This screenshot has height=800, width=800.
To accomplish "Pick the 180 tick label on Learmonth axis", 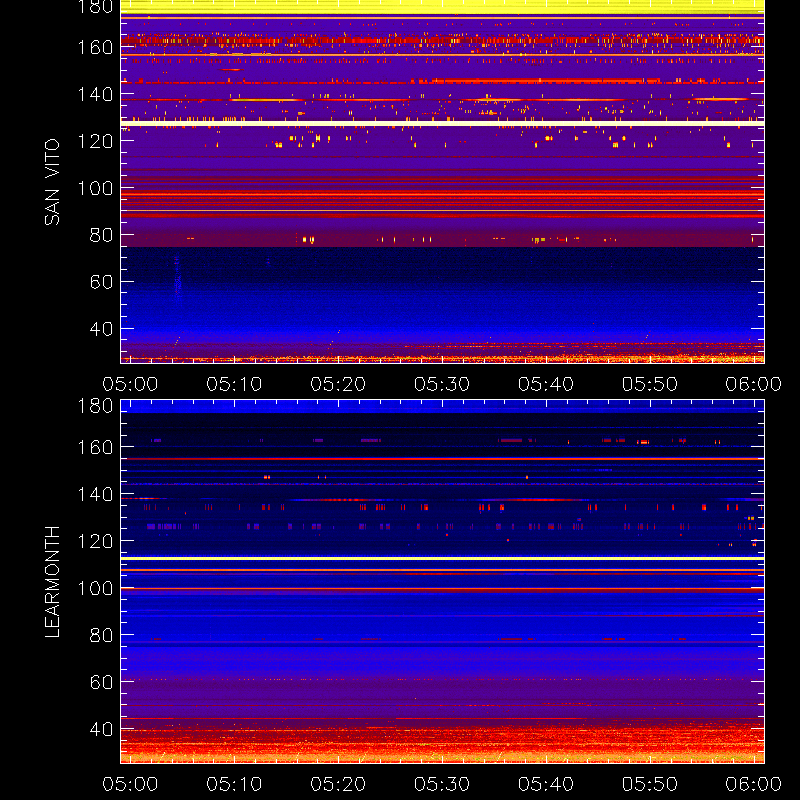I will pos(95,406).
